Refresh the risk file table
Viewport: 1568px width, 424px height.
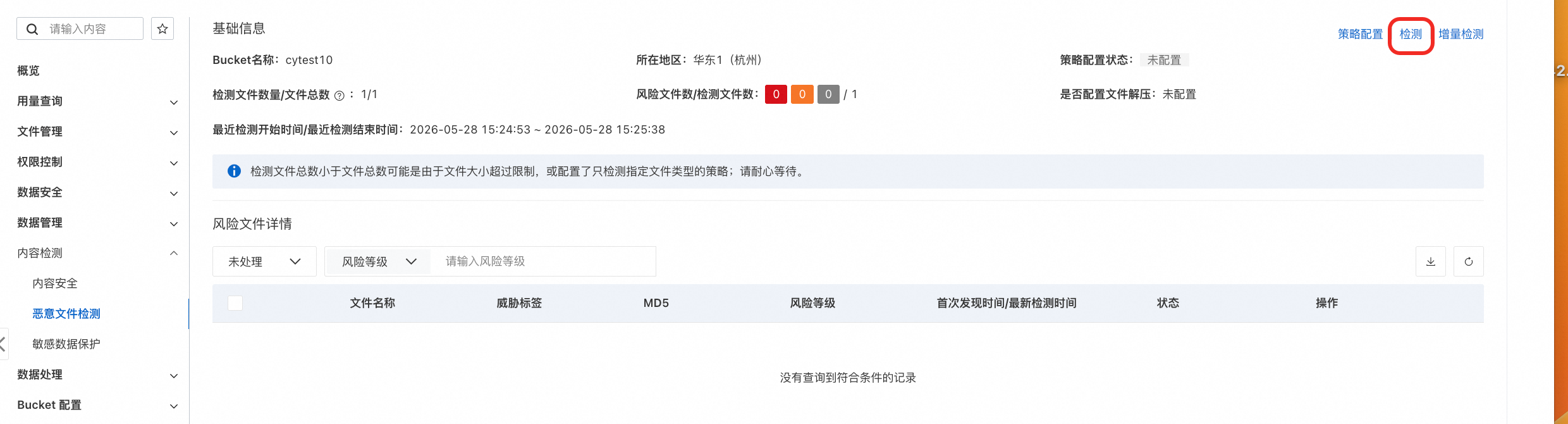1468,261
